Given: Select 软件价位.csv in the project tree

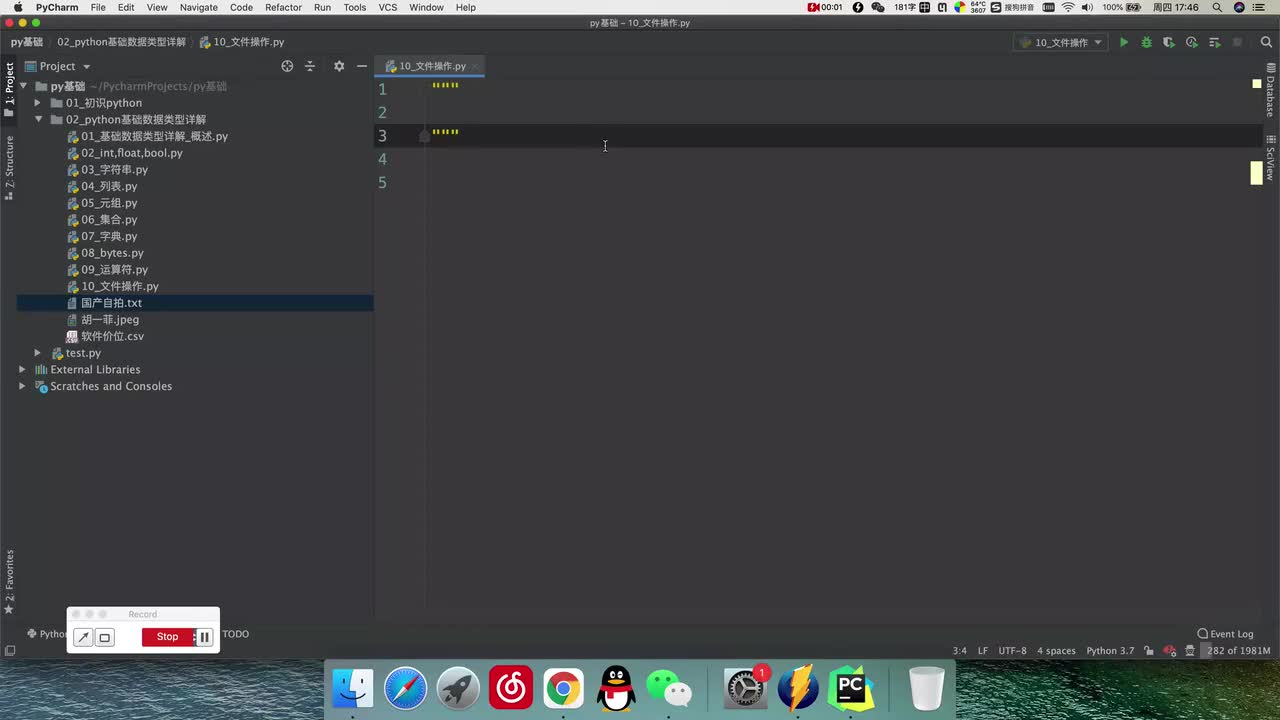Looking at the screenshot, I should (112, 336).
